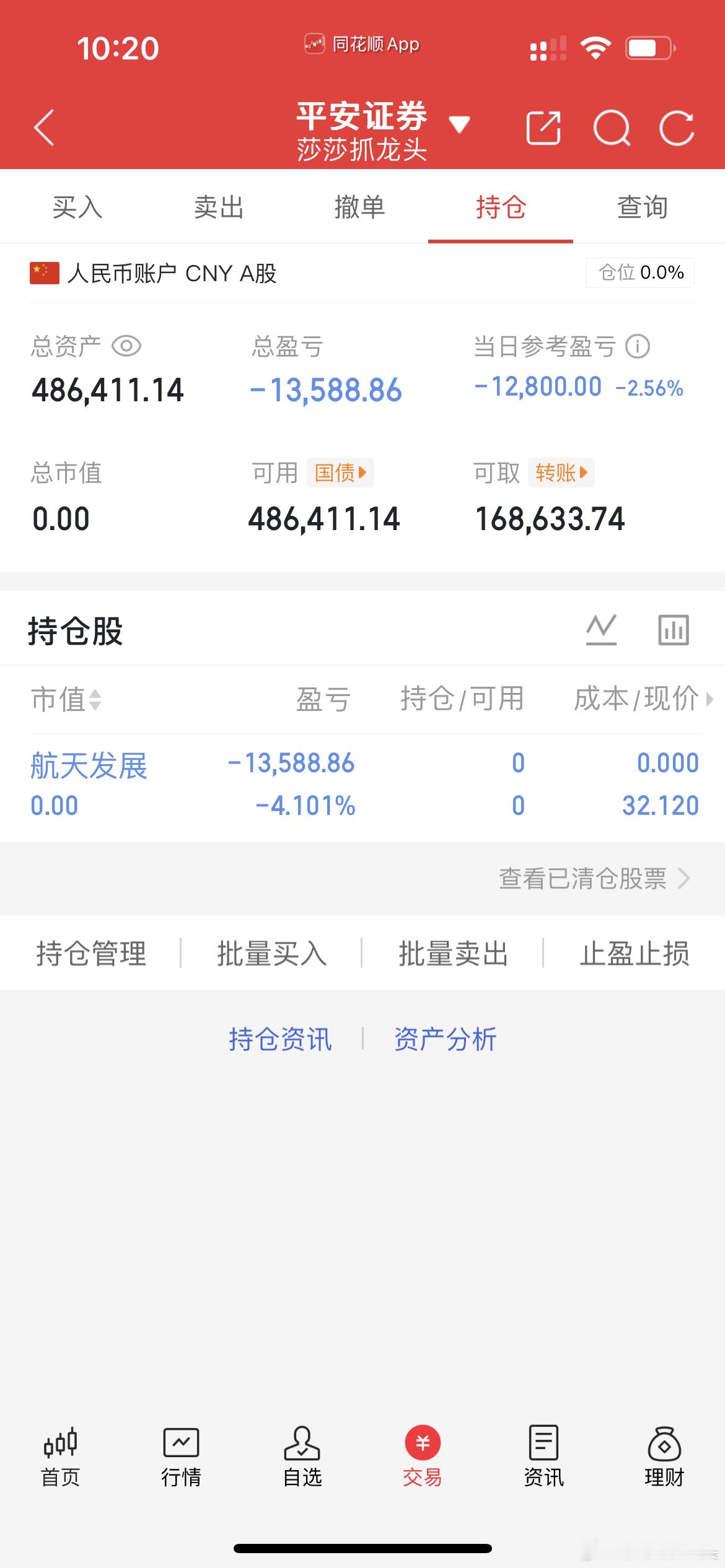
Task: Open 资讯 in bottom navigation
Action: [x=543, y=1457]
